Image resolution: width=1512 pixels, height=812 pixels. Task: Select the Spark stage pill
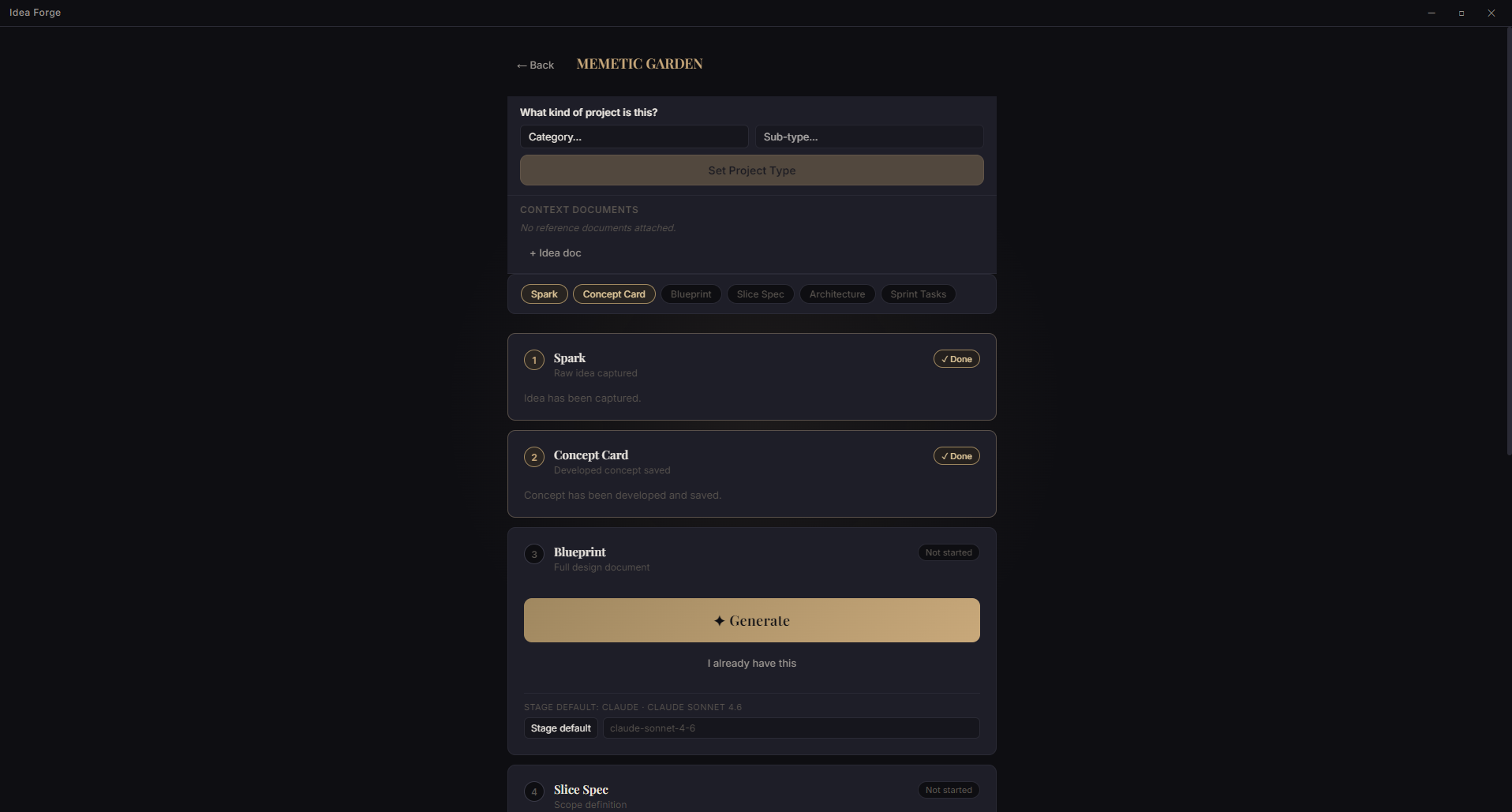544,294
